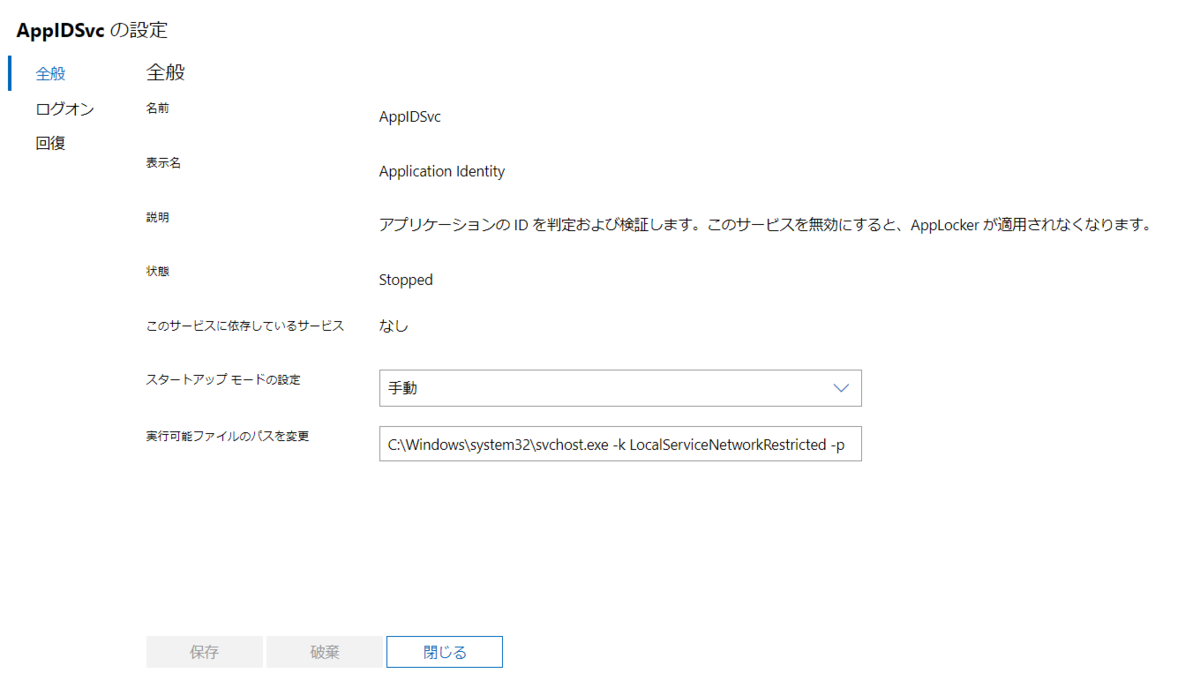Click the Application Identity display name
Screen dimensions: 1200x681
(441, 171)
